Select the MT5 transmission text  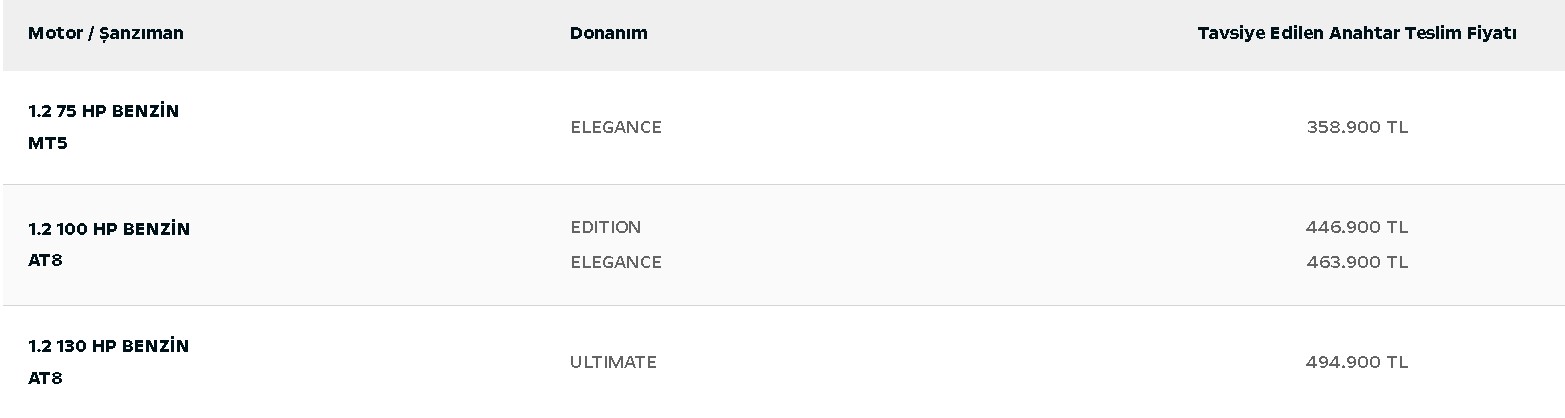[x=47, y=143]
